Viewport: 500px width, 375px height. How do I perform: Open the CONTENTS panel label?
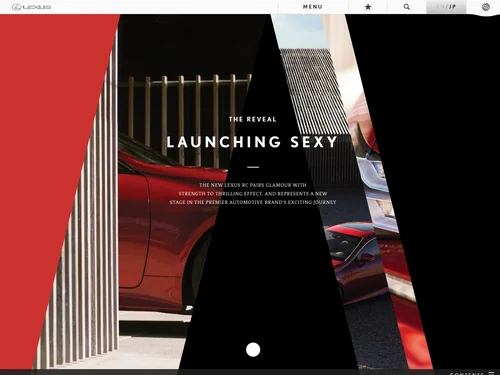[466, 373]
